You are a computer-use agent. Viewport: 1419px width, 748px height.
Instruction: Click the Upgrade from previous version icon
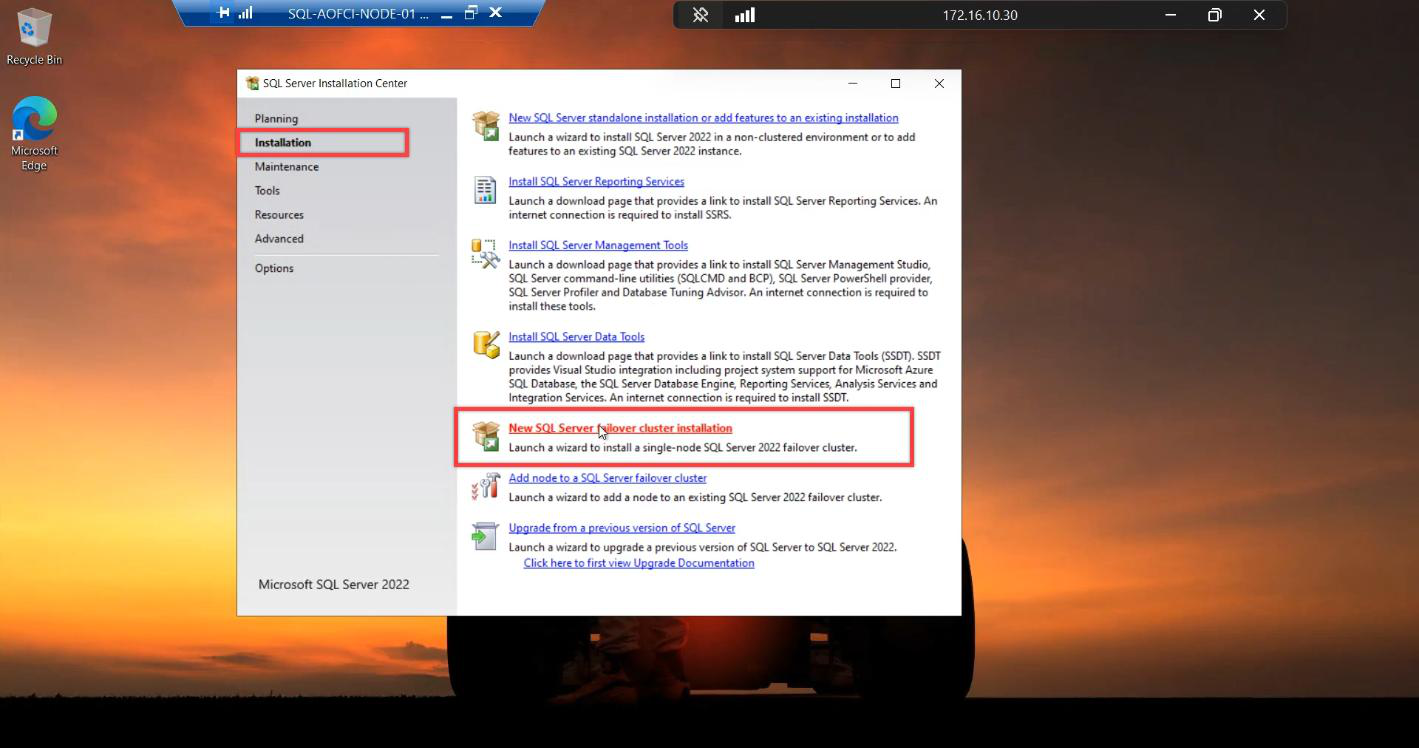(x=485, y=536)
